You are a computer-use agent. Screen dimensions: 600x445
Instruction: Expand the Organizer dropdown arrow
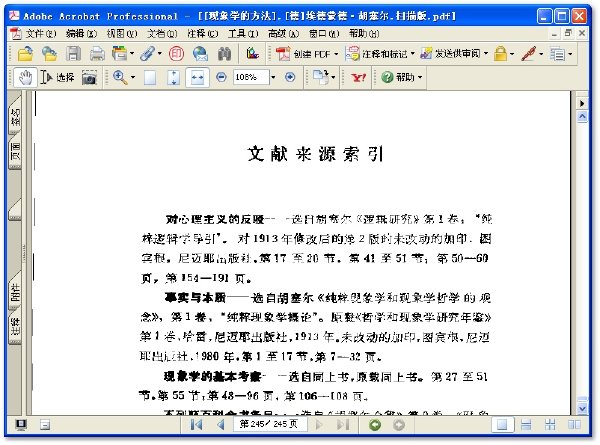point(132,54)
